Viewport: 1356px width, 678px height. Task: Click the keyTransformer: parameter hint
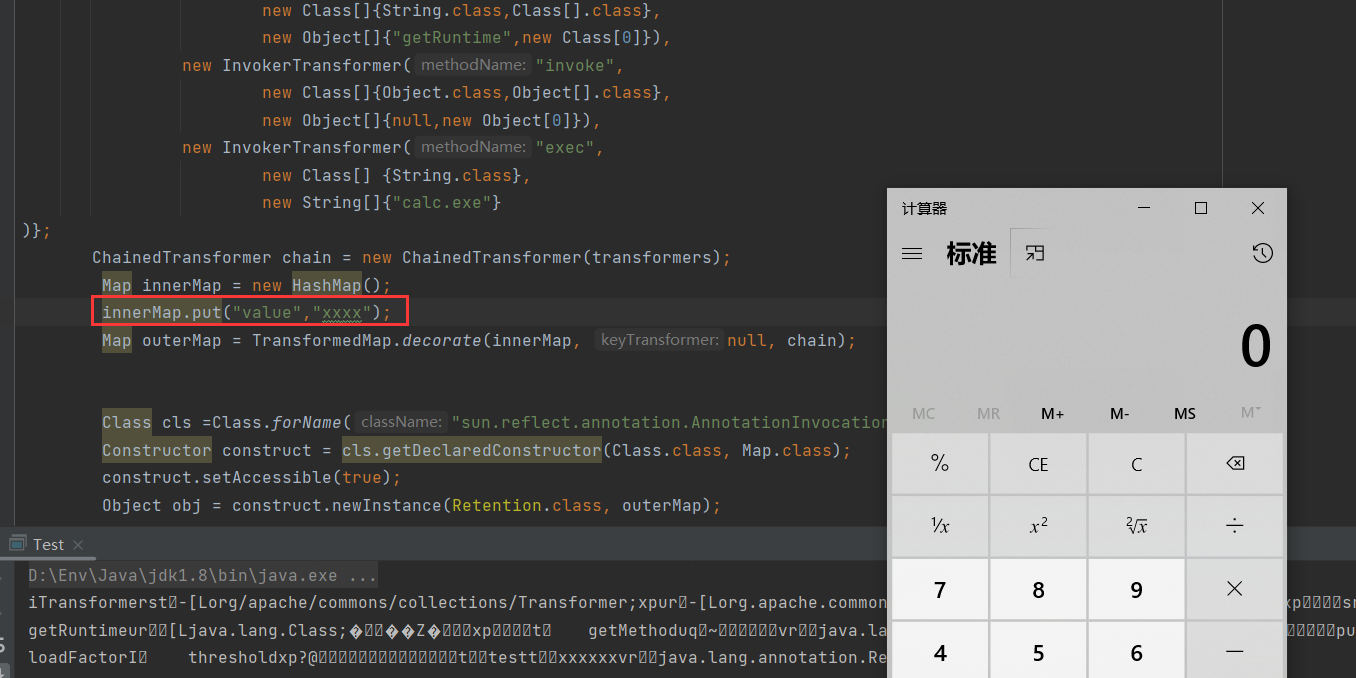pos(659,341)
